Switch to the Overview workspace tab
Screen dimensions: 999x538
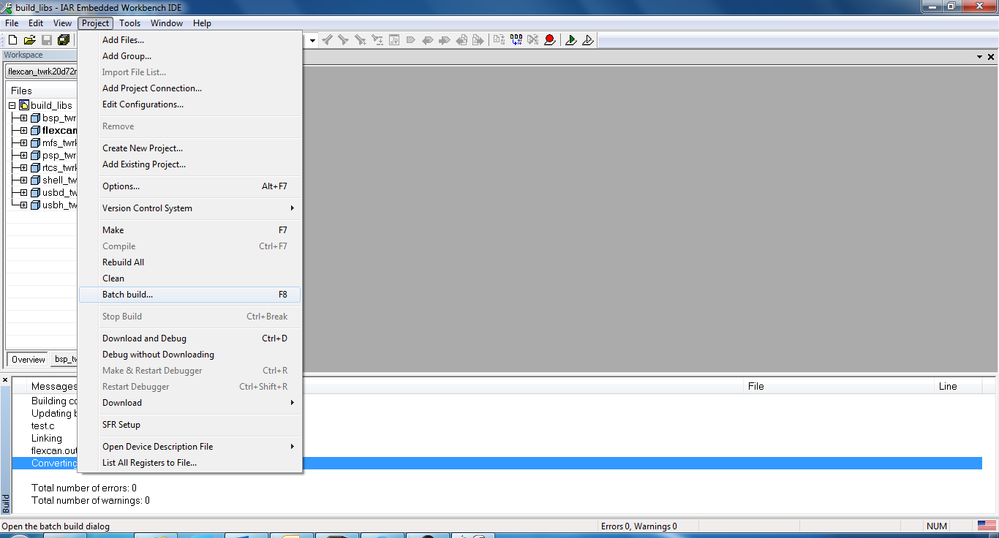(x=28, y=360)
